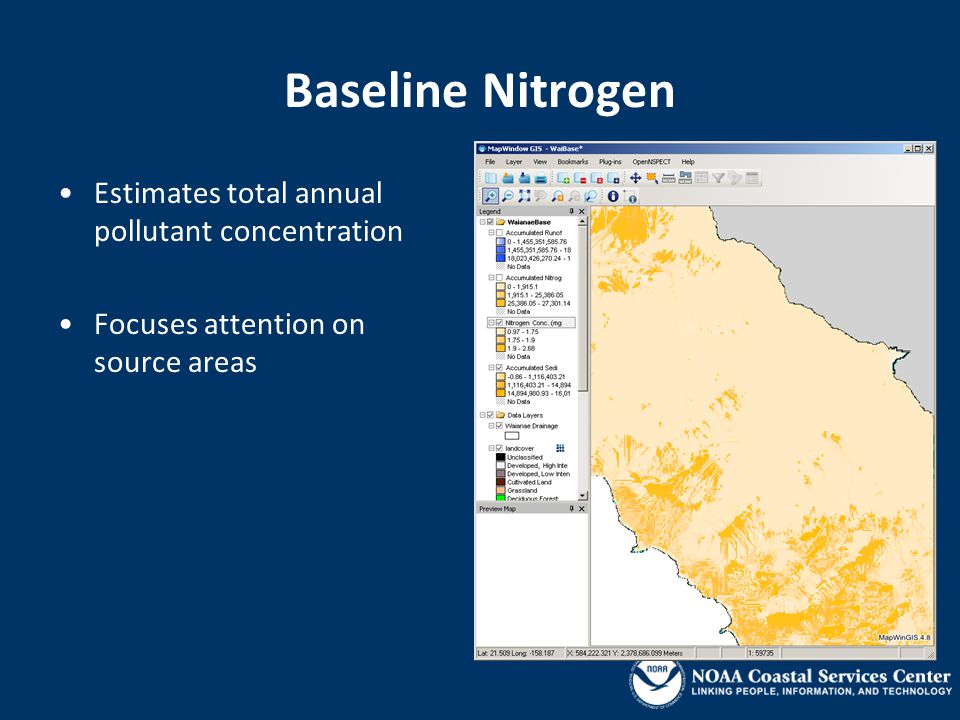
Task: Toggle the Waianae Drainage layer checkbox
Action: (x=499, y=426)
